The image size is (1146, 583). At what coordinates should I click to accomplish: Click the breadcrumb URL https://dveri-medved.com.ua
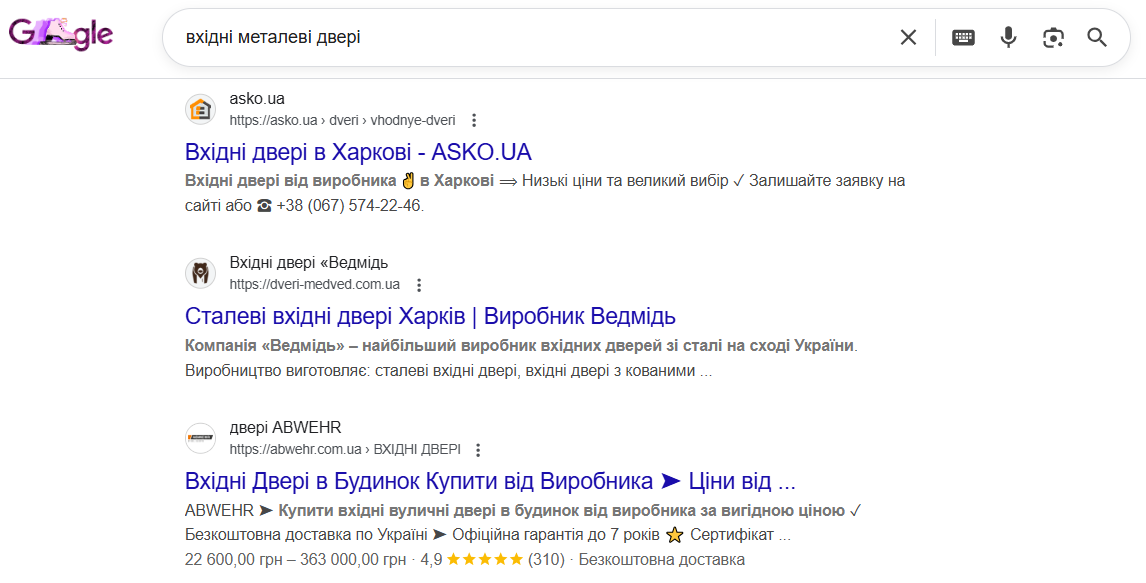tap(314, 284)
